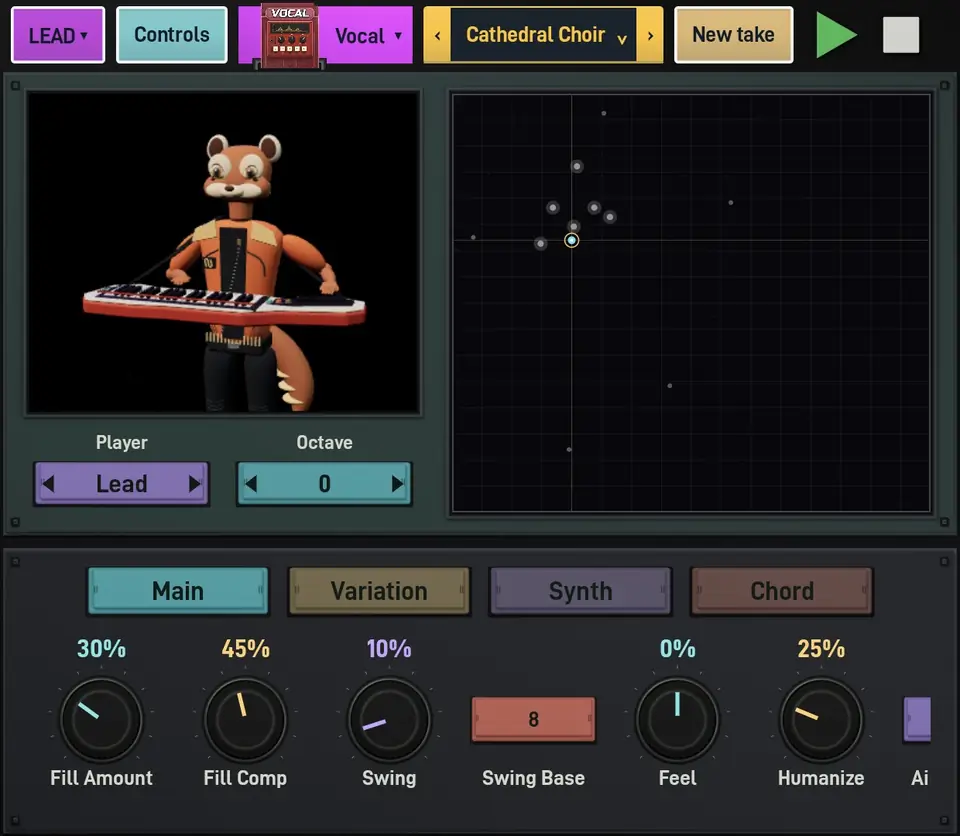
Task: Click the 45% Fill Comp value
Action: tap(246, 649)
